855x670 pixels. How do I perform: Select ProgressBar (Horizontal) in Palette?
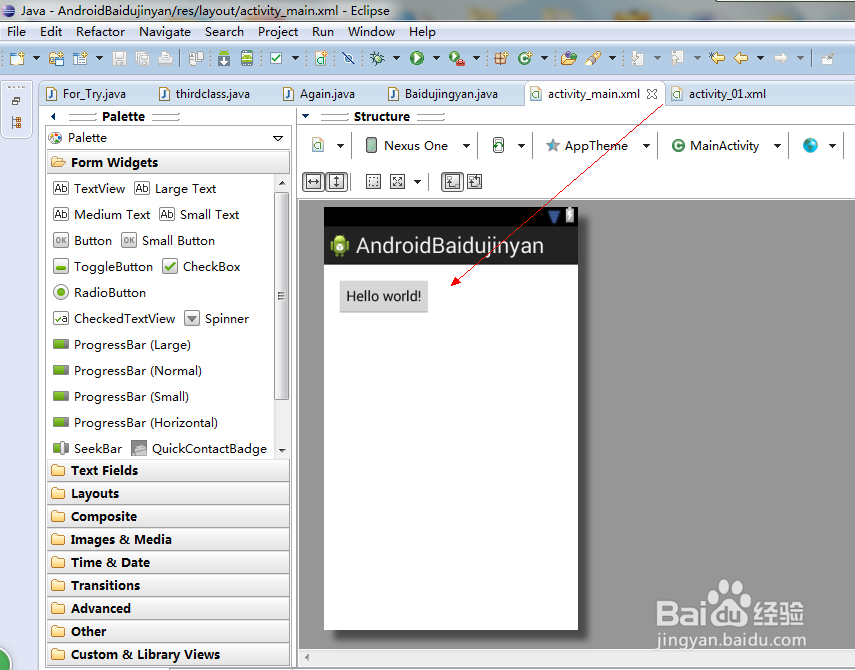coord(136,422)
